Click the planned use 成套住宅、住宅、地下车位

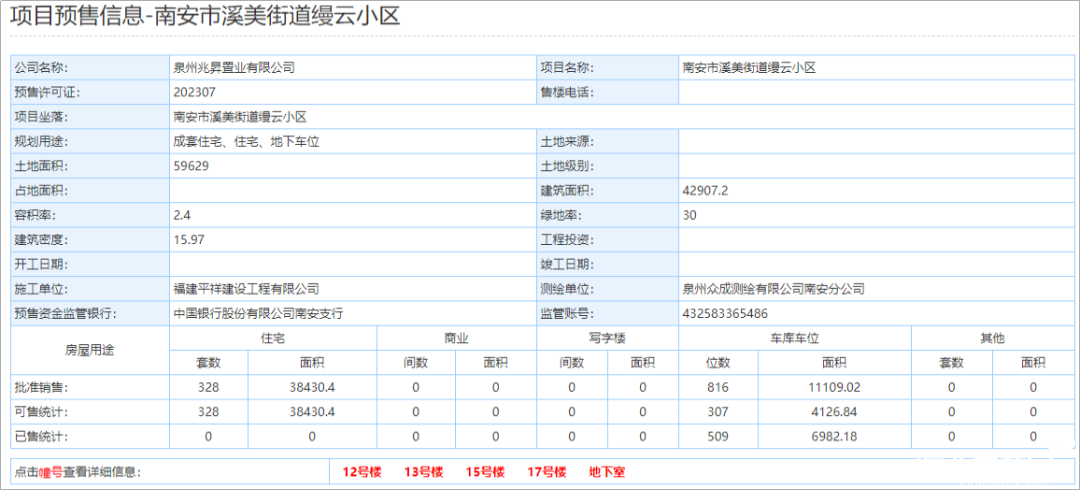(246, 141)
